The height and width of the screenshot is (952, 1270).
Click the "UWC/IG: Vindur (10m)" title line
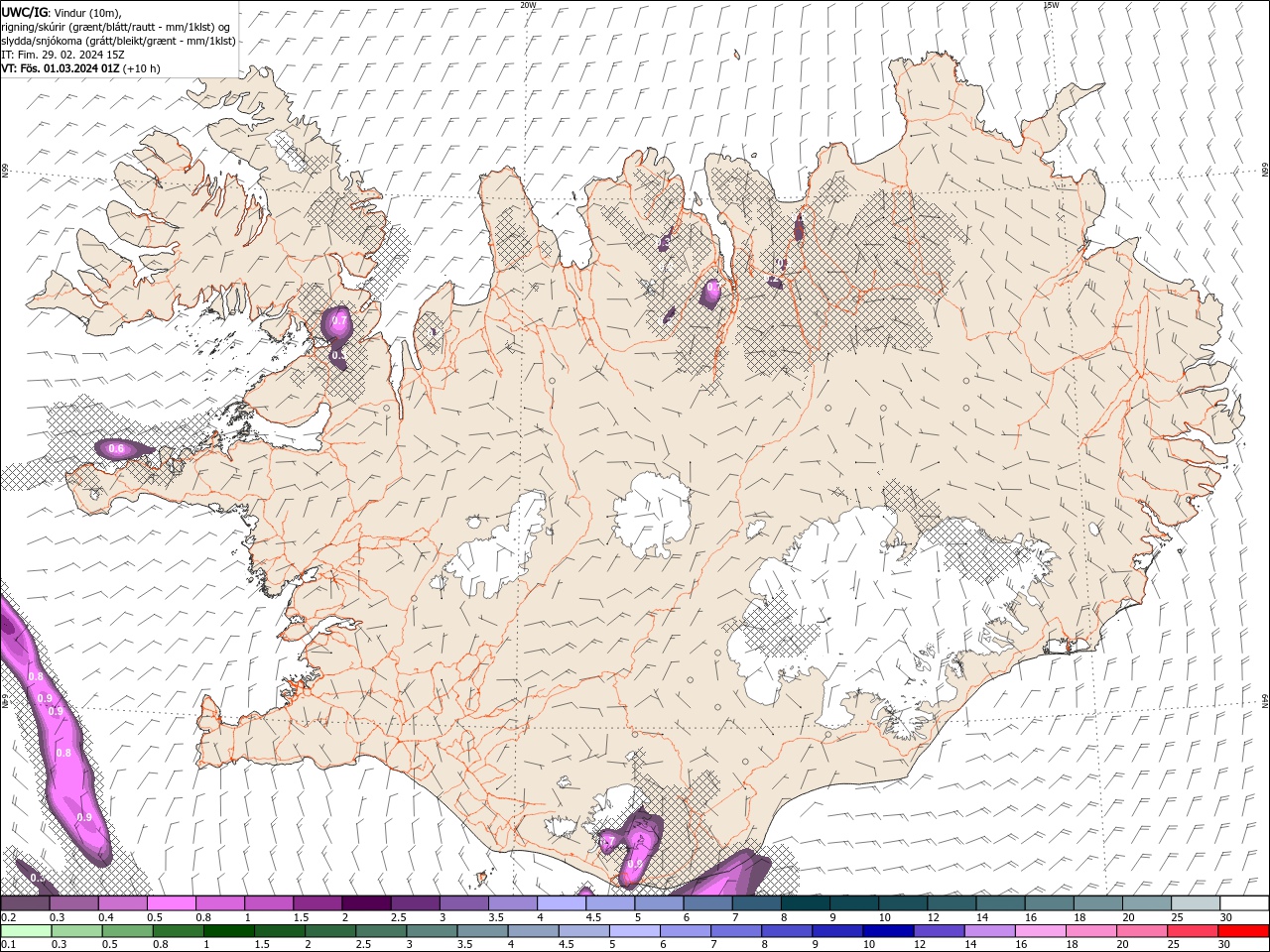point(62,12)
